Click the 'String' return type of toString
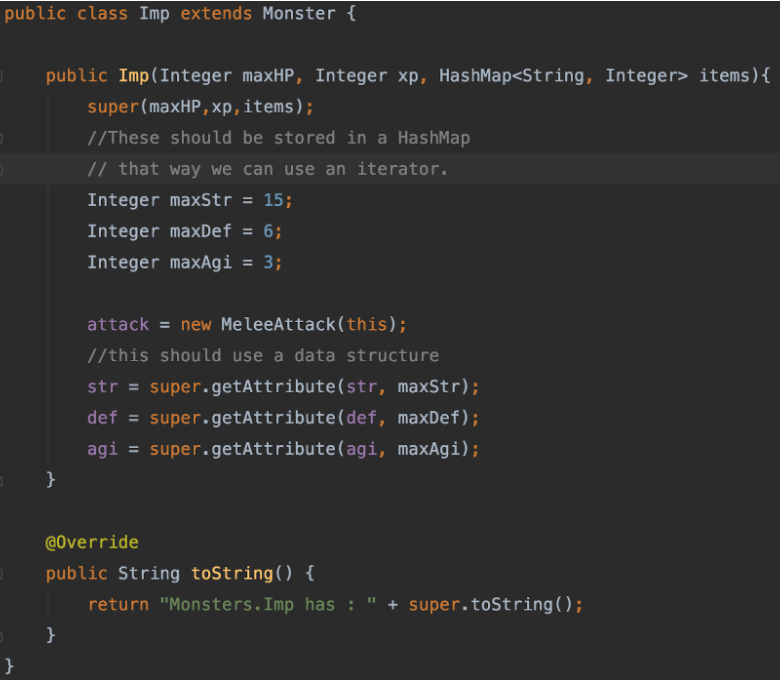Screen dimensions: 782x684 pyautogui.click(x=149, y=574)
